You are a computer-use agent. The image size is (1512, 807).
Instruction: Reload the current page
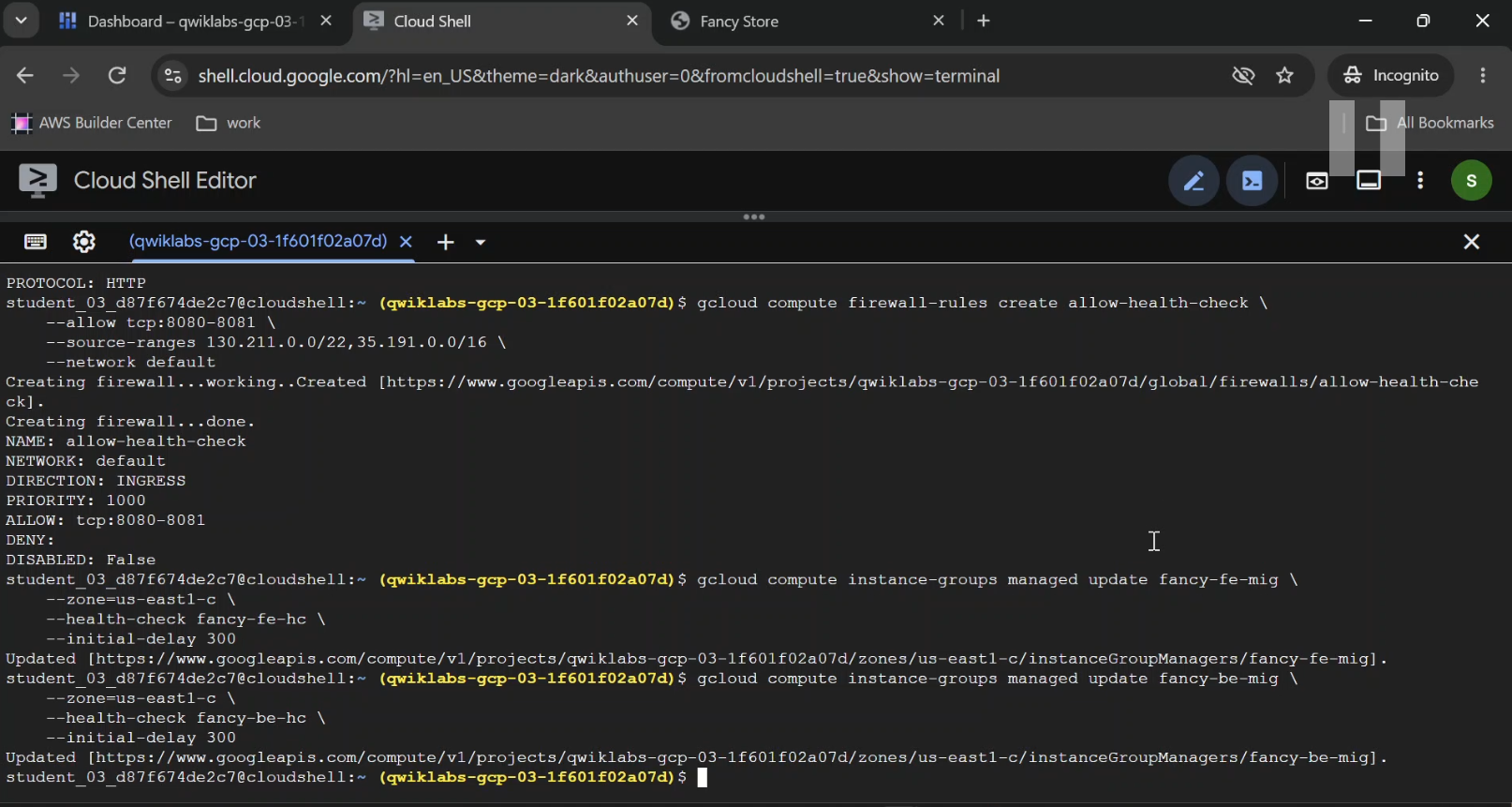[x=117, y=76]
